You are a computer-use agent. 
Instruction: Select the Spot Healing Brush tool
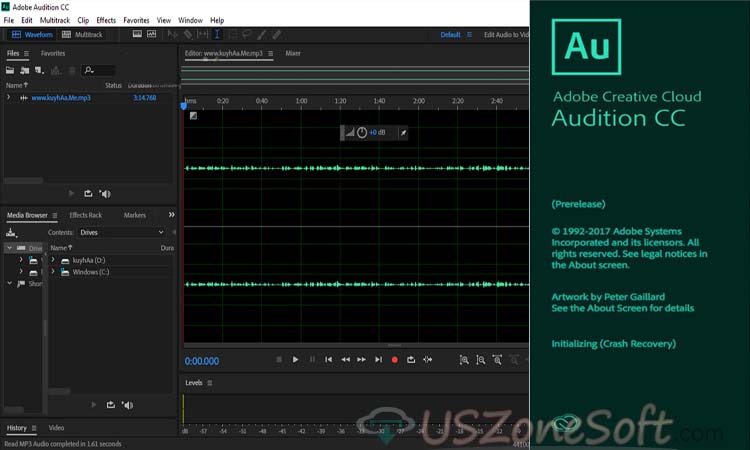tap(276, 34)
